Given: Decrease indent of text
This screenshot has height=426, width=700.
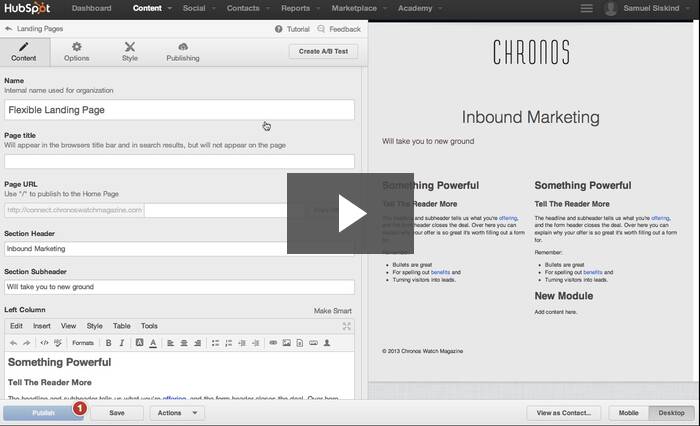Looking at the screenshot, I should coord(242,343).
